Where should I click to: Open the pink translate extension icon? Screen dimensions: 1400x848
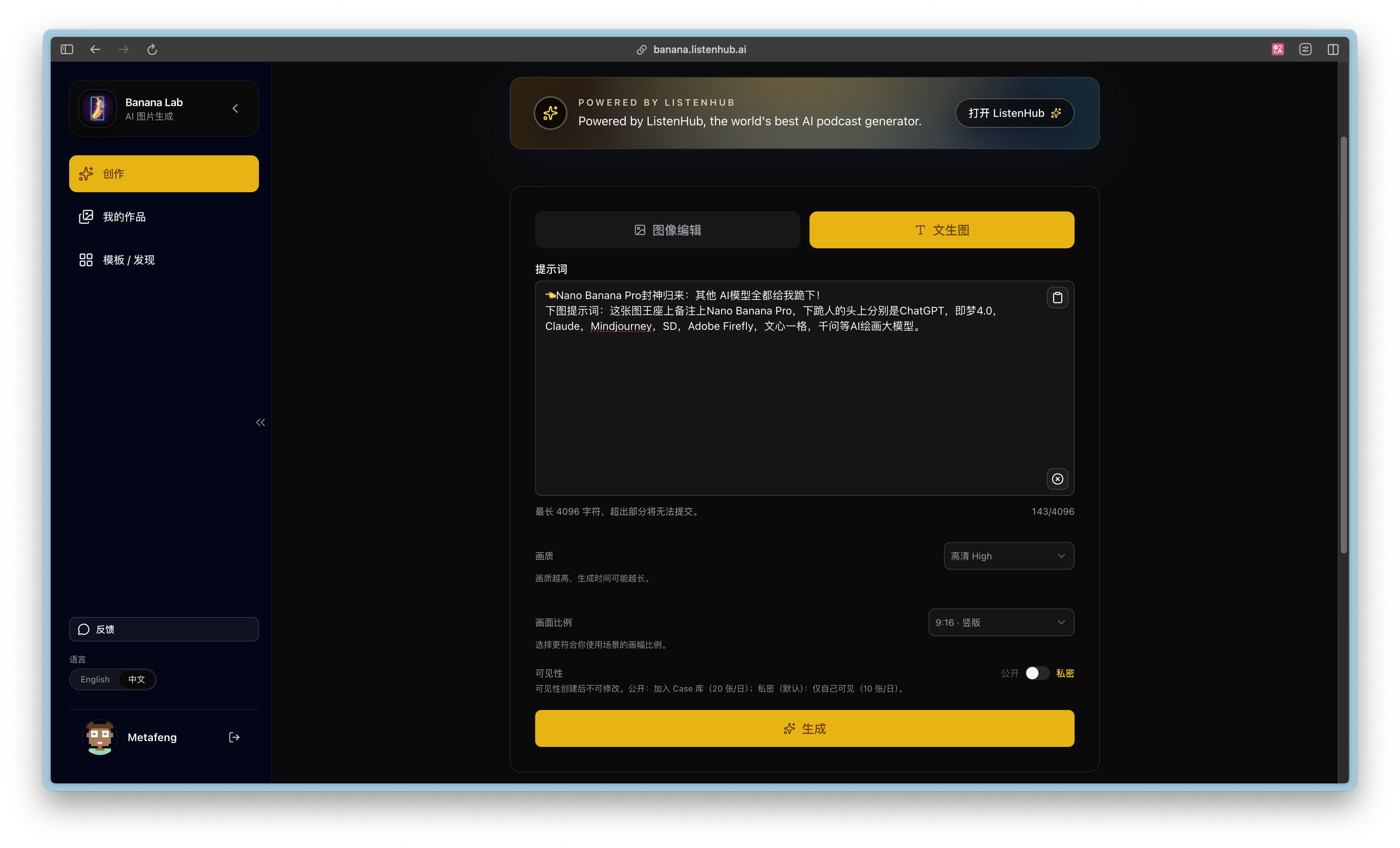click(x=1278, y=50)
